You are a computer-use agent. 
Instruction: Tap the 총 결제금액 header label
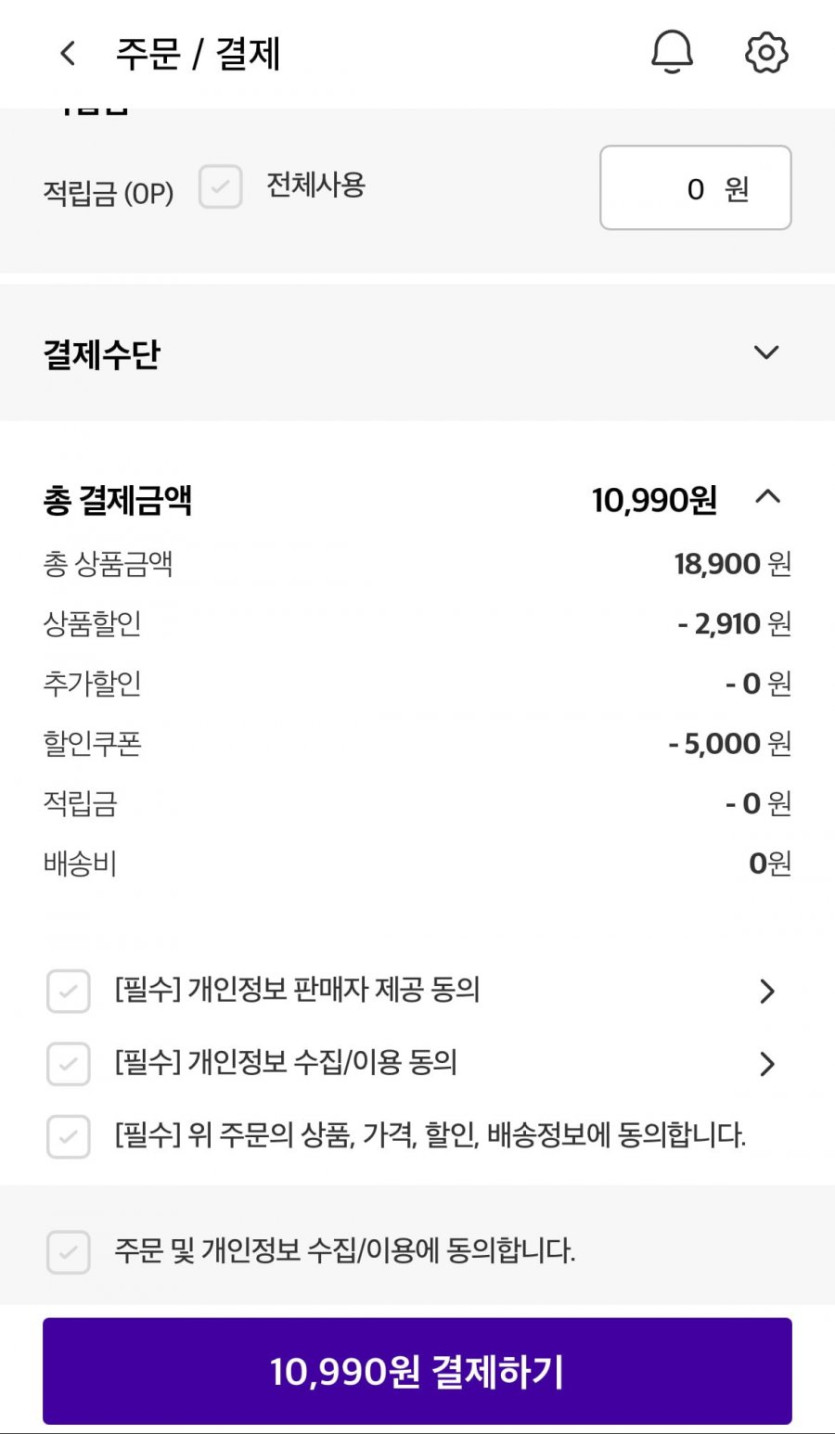pyautogui.click(x=117, y=500)
